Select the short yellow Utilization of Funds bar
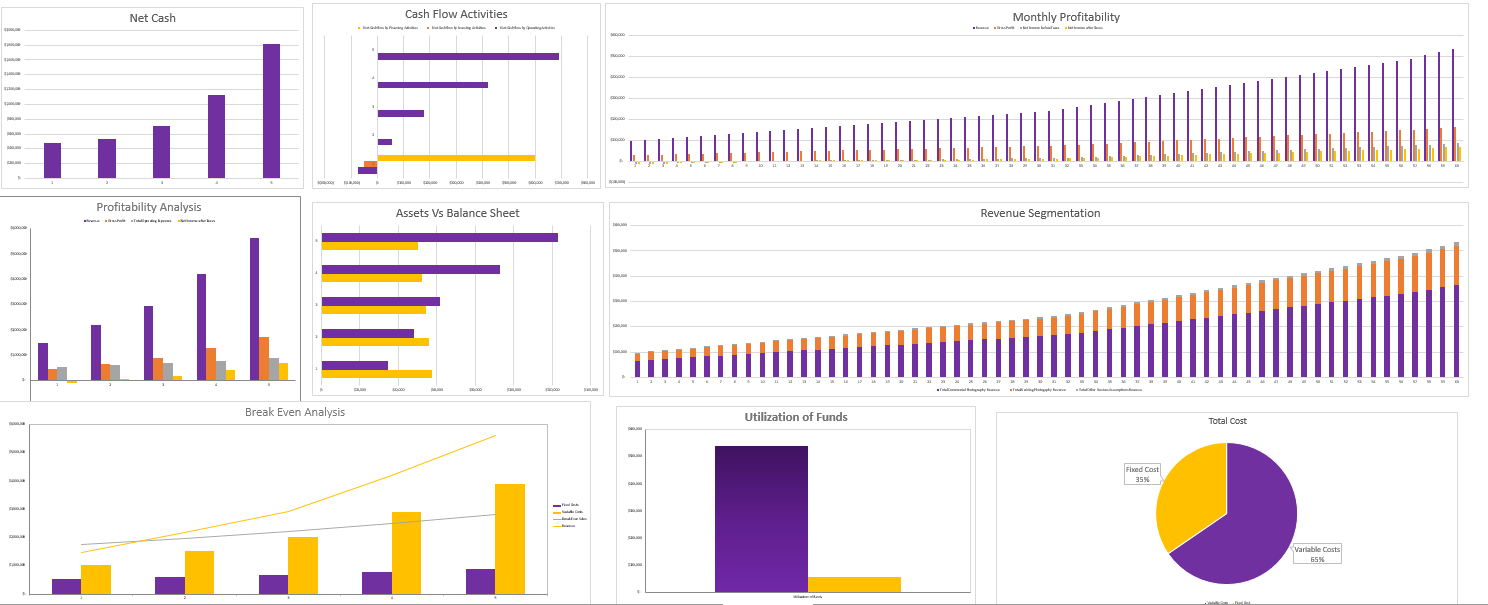Viewport: 1488px width, 605px height. tap(854, 584)
